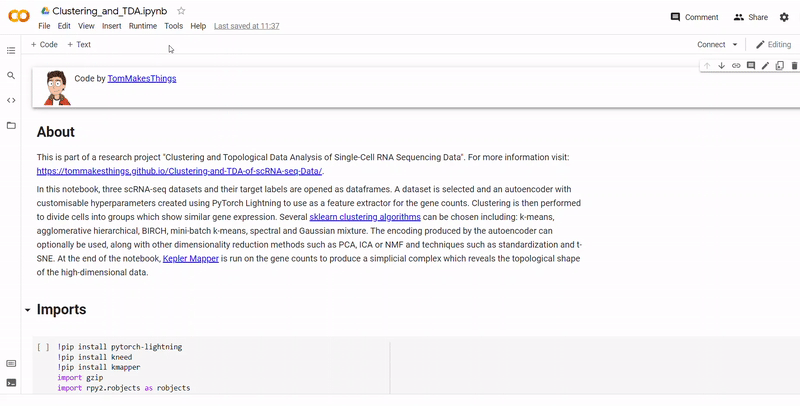The image size is (800, 406).
Task: Click '!pip install kmapper' code line
Action: click(99, 367)
